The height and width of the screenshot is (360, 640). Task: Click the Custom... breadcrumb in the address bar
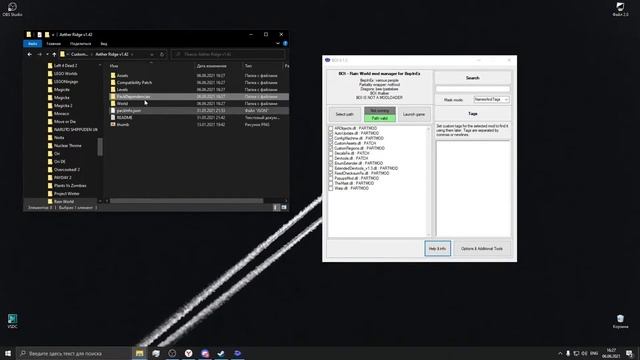(79, 54)
